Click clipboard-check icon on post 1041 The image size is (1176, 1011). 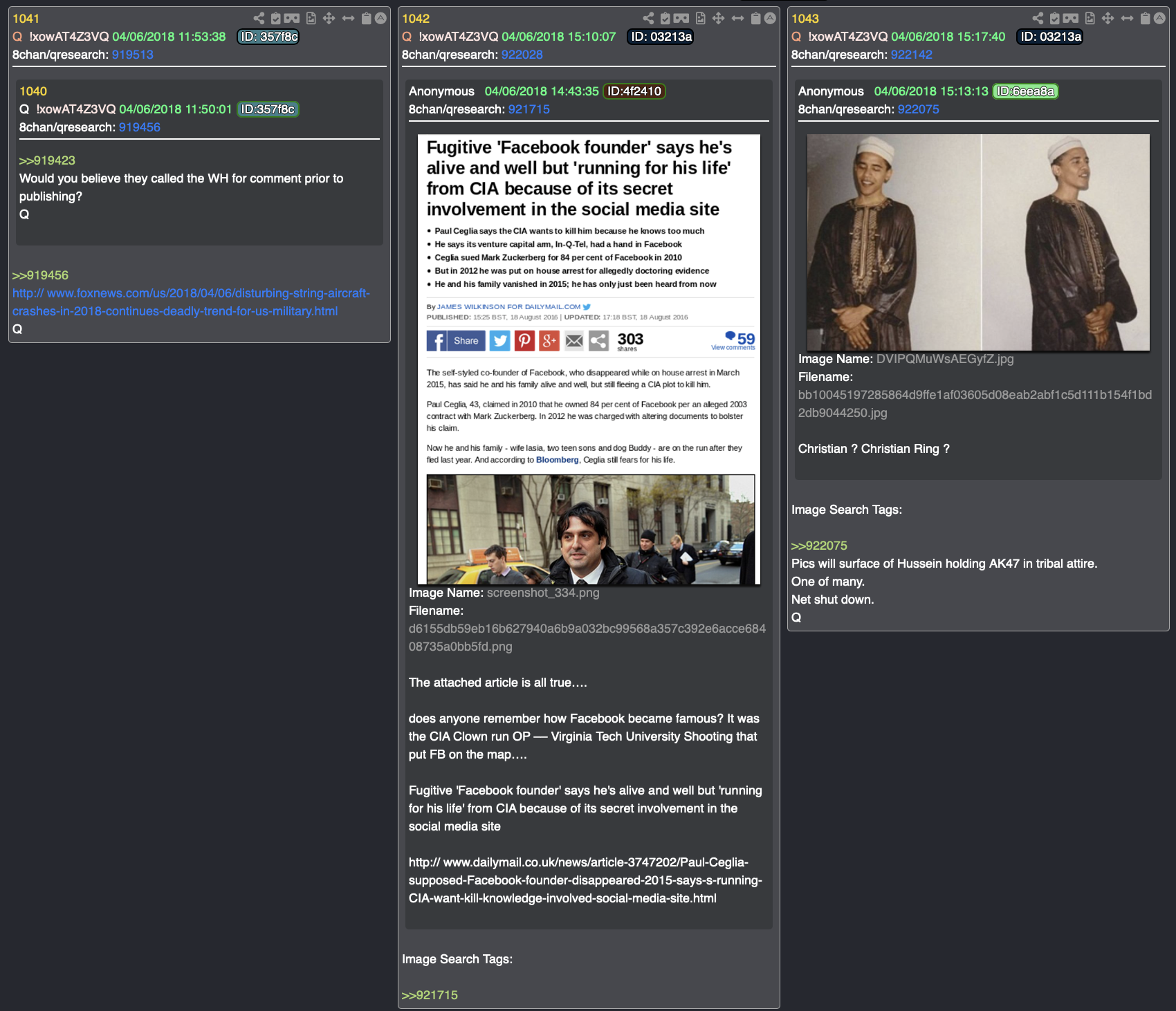tap(275, 18)
